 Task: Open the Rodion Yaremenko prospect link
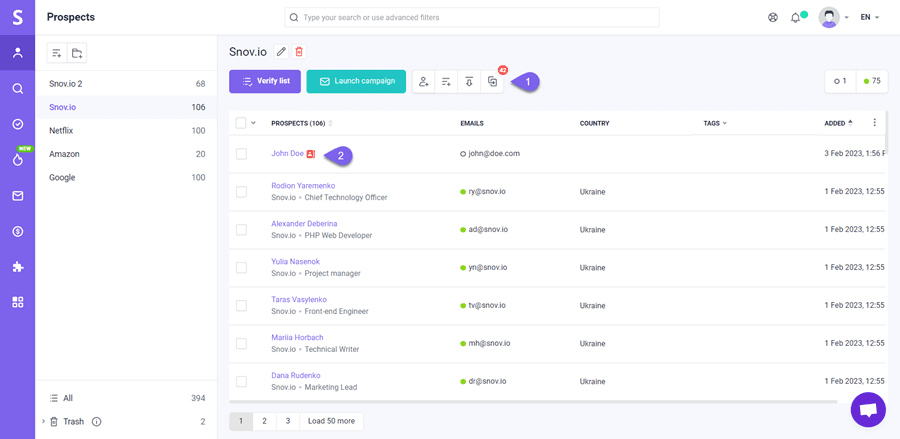(303, 186)
